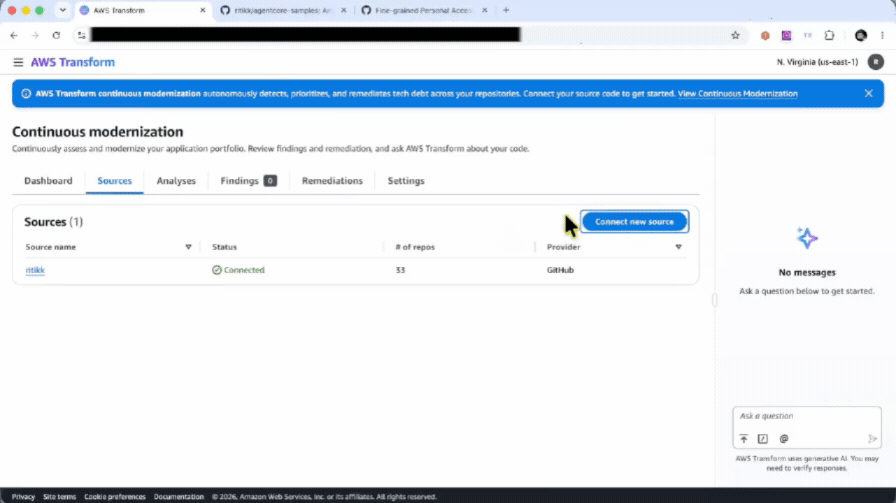Viewport: 896px width, 503px height.
Task: Click the Findings count badge 0
Action: click(x=270, y=181)
